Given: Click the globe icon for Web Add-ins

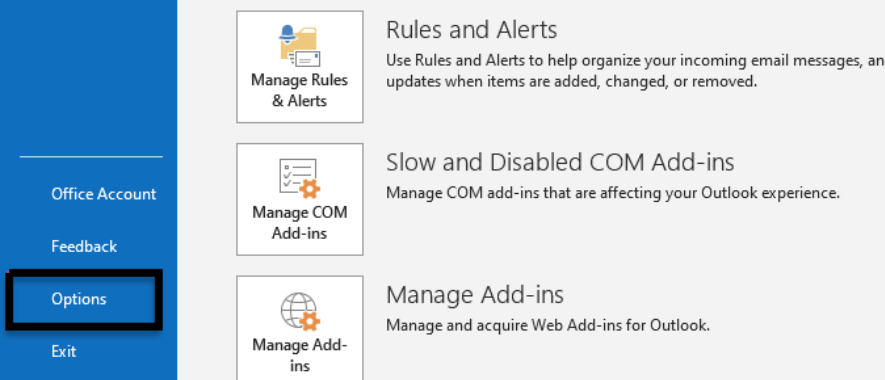Looking at the screenshot, I should [300, 311].
